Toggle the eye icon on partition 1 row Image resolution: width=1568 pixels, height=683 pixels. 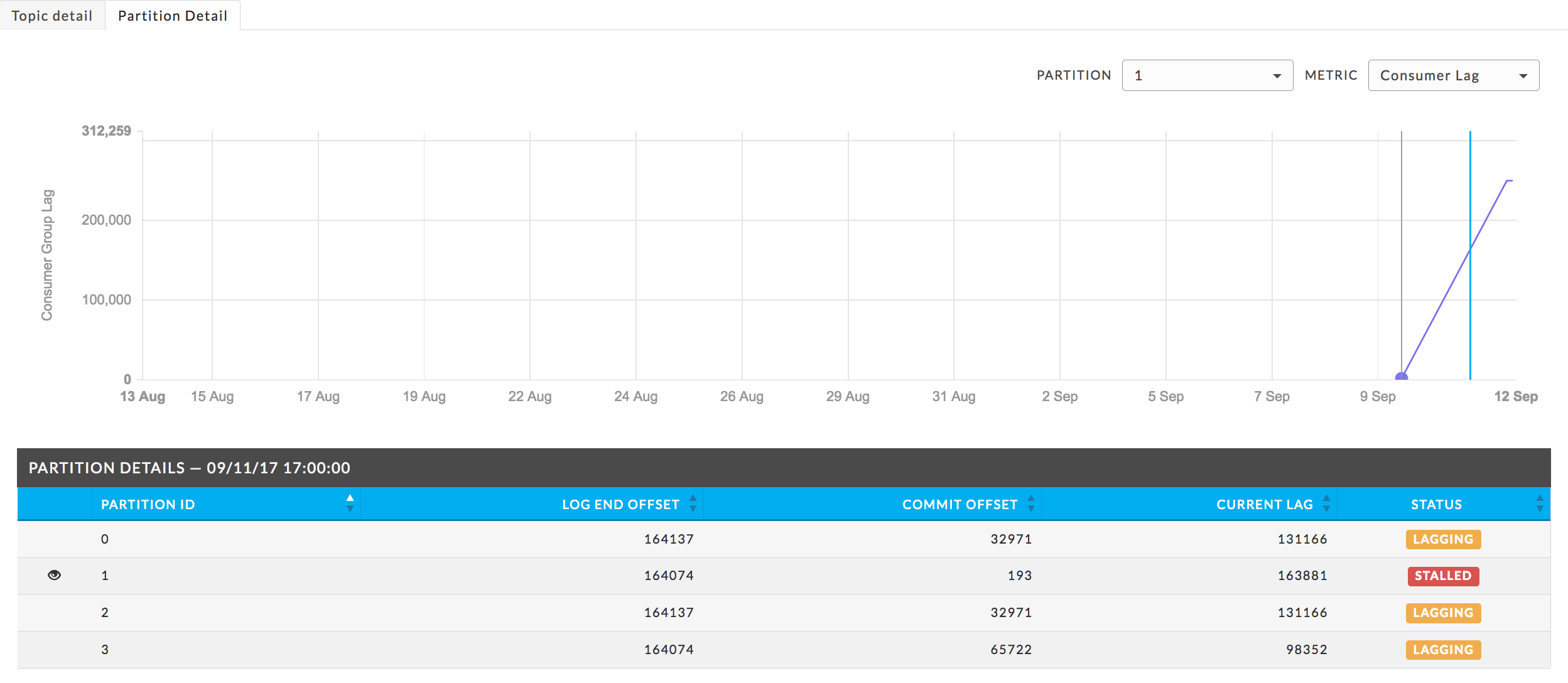click(x=55, y=575)
